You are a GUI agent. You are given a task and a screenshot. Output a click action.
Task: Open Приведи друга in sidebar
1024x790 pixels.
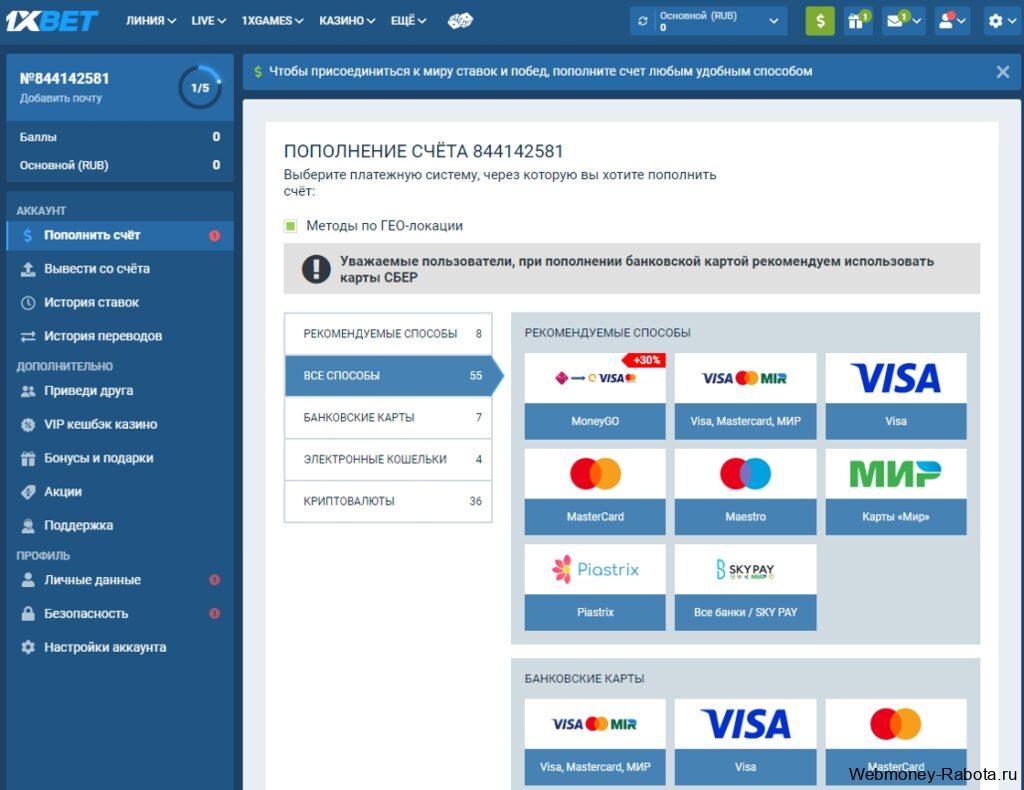pos(120,391)
